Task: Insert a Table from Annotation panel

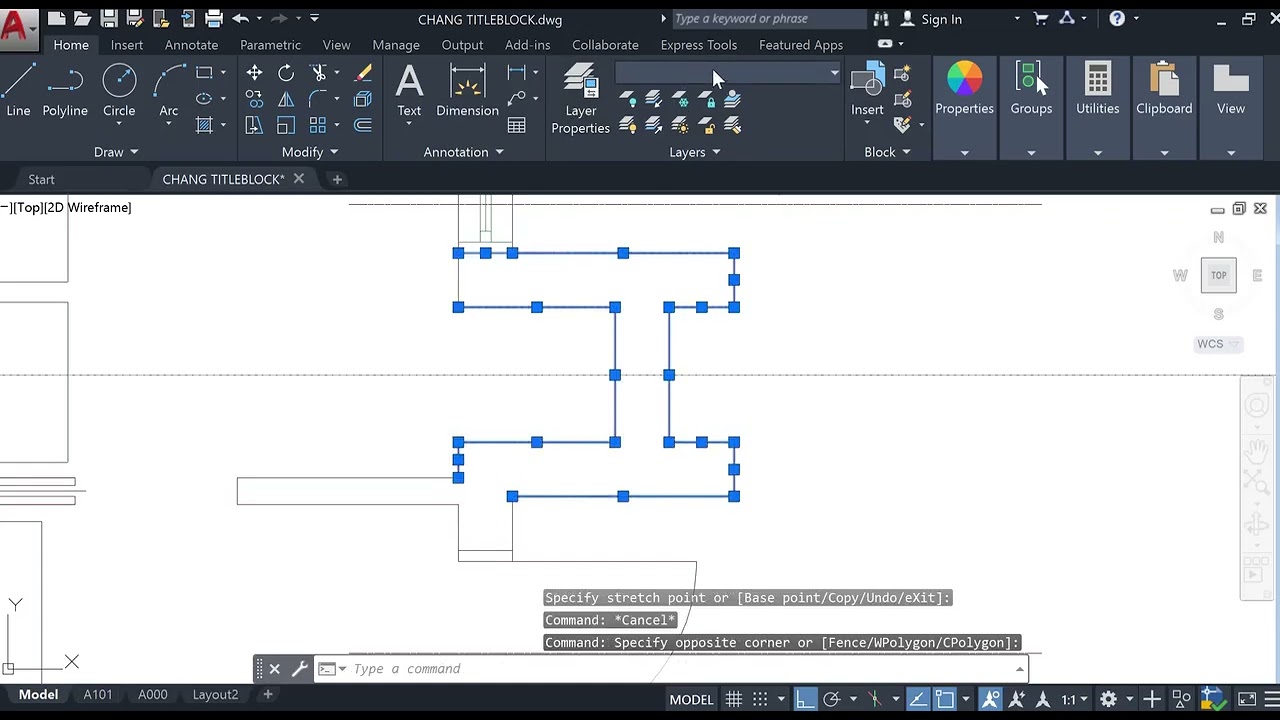Action: pos(517,125)
